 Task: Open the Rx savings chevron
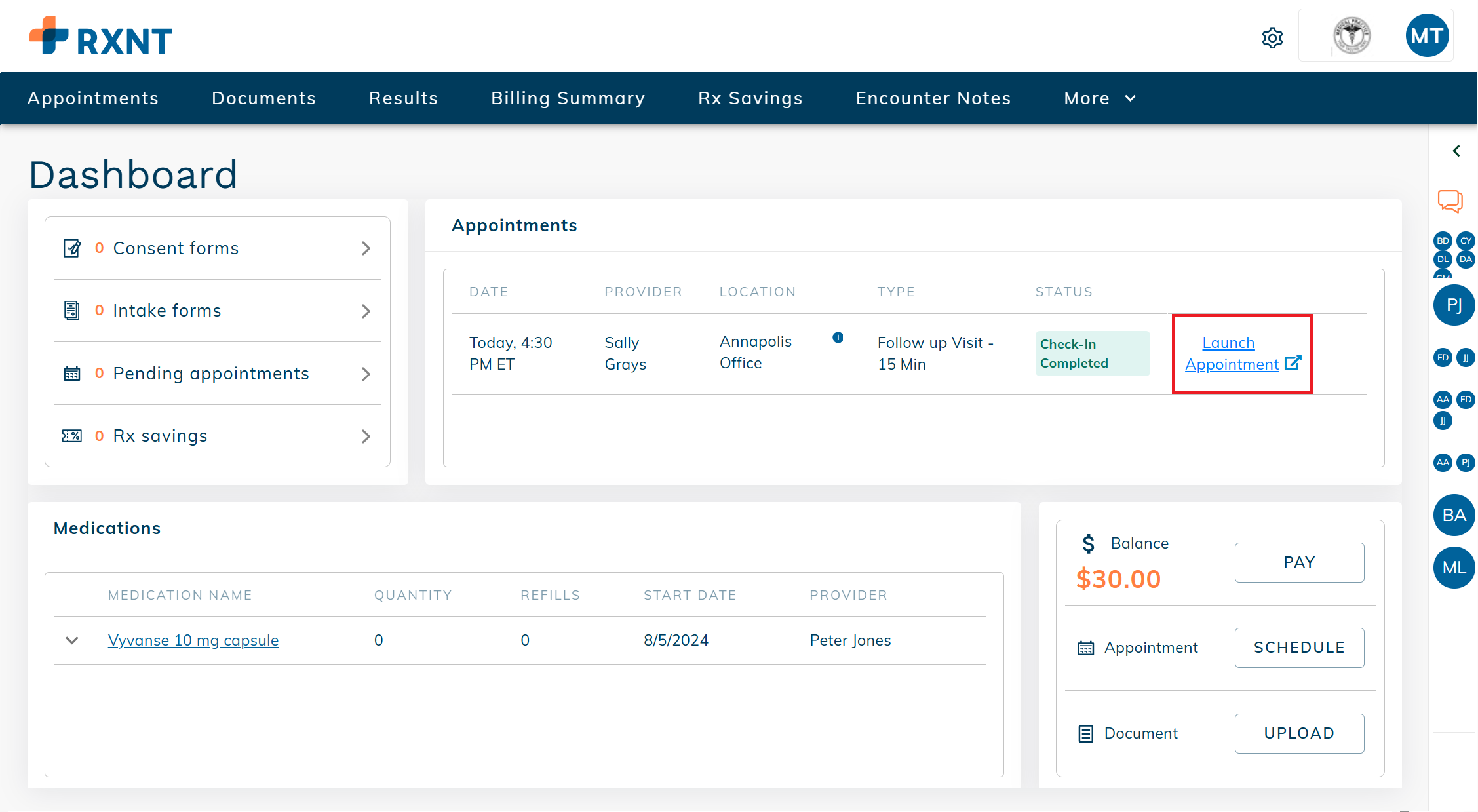(x=366, y=436)
